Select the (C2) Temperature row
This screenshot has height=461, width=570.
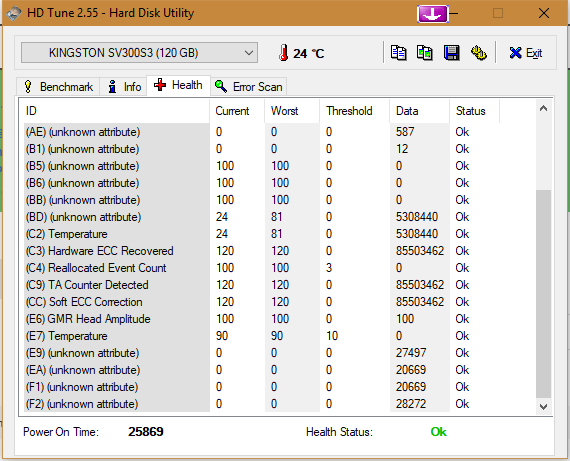point(262,234)
